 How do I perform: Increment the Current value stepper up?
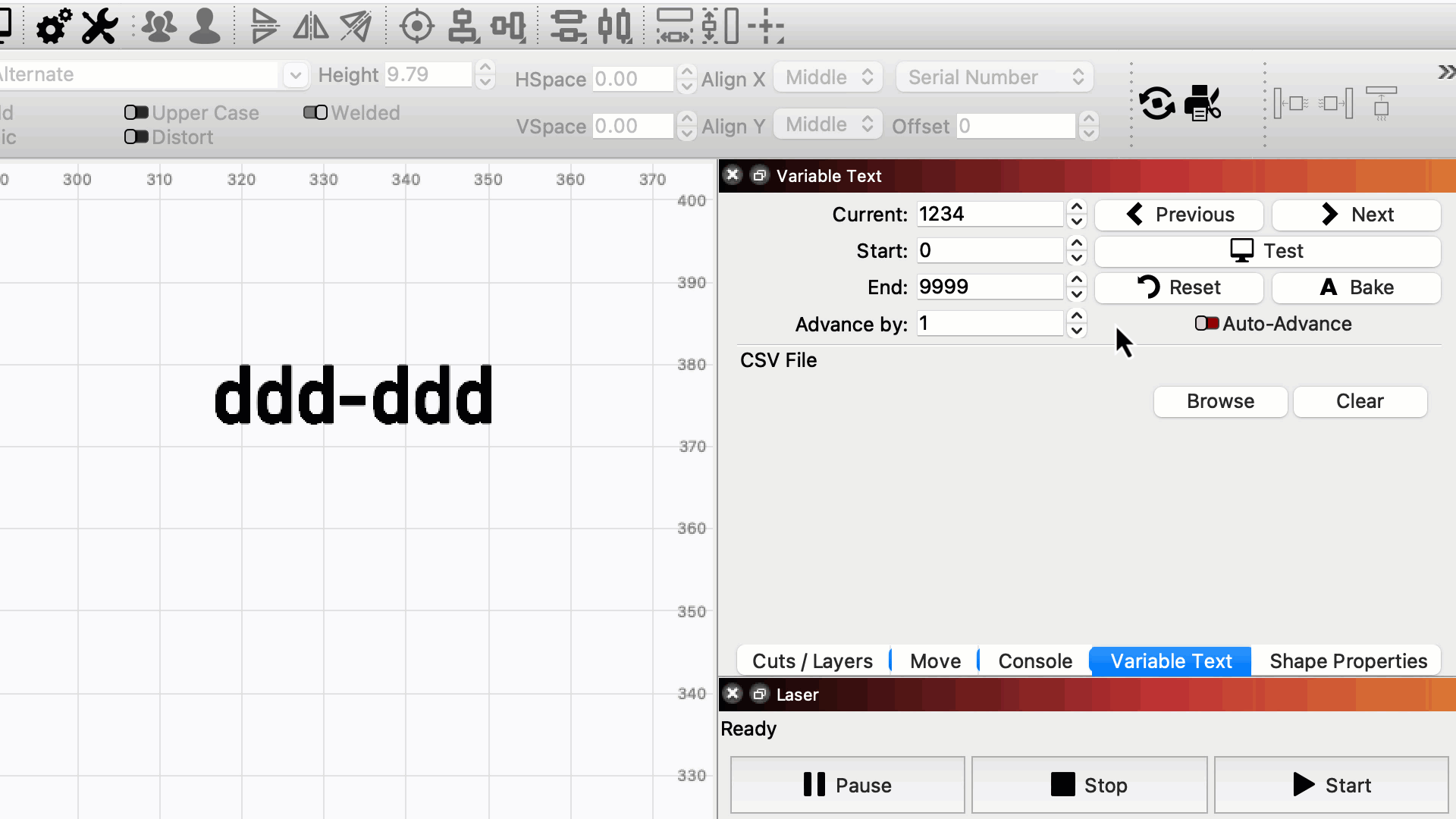point(1077,207)
